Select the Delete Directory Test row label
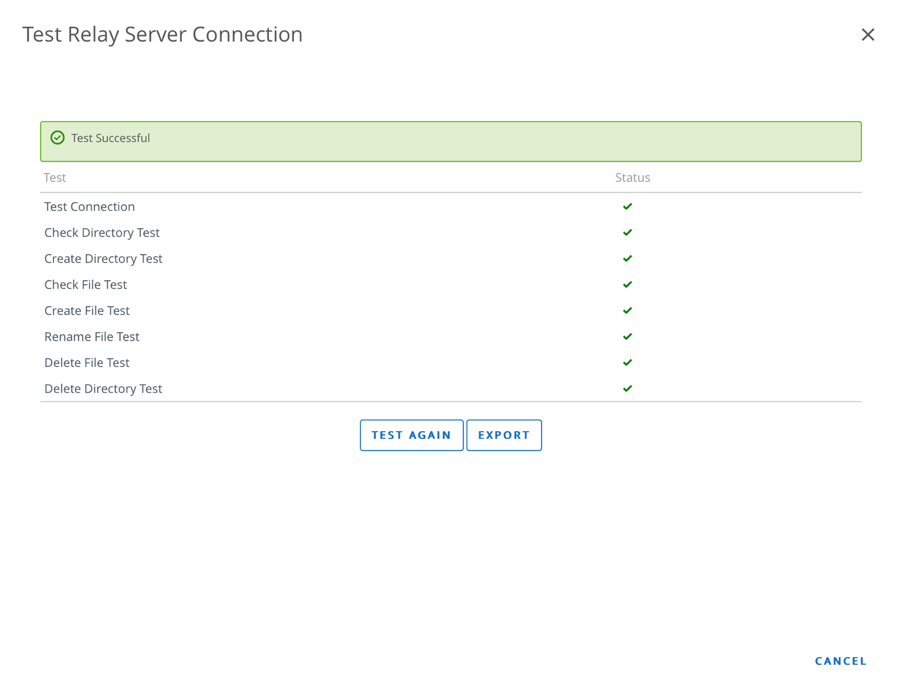 pyautogui.click(x=103, y=389)
